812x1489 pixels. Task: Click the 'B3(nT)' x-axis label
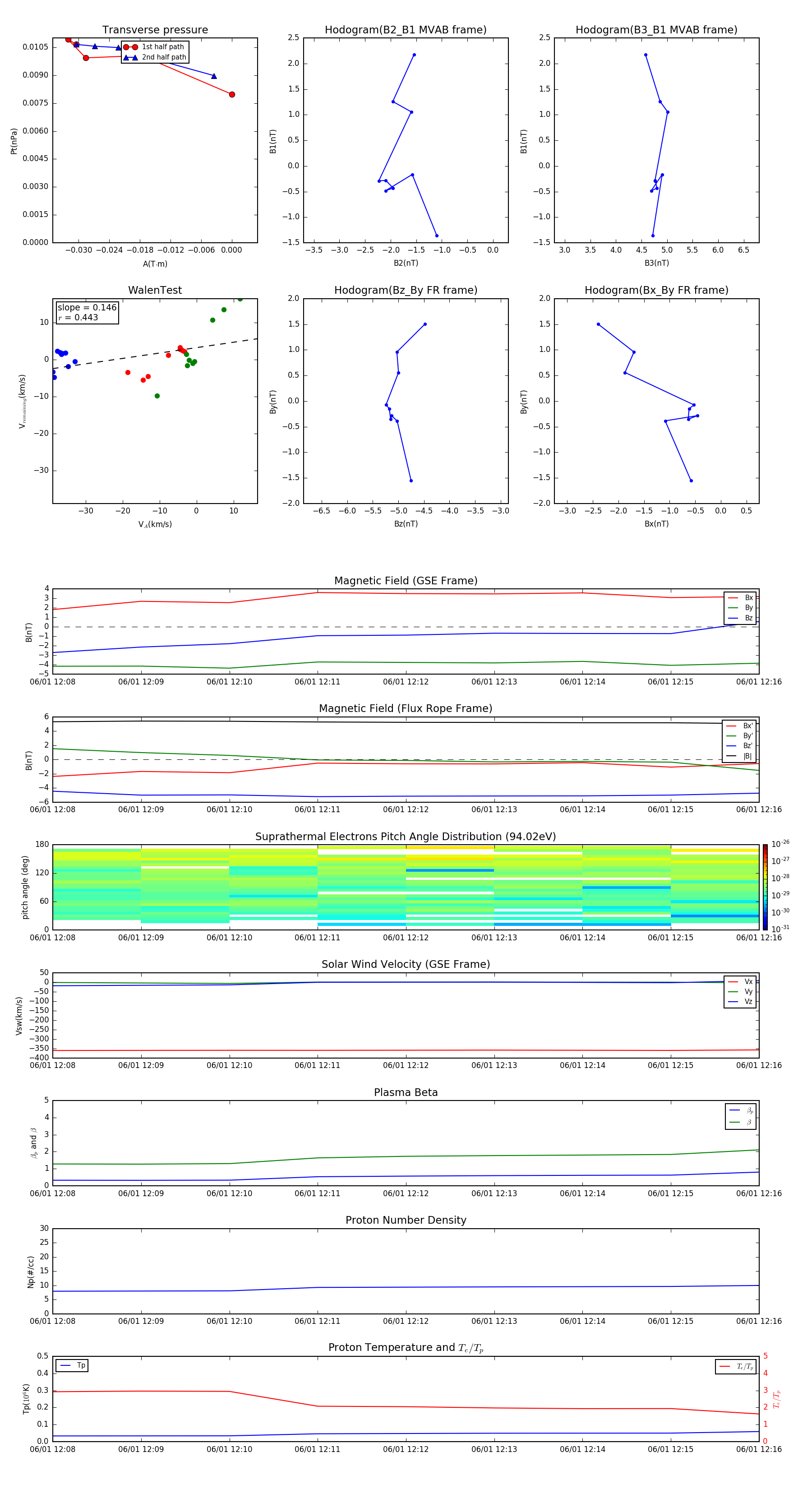tap(656, 263)
